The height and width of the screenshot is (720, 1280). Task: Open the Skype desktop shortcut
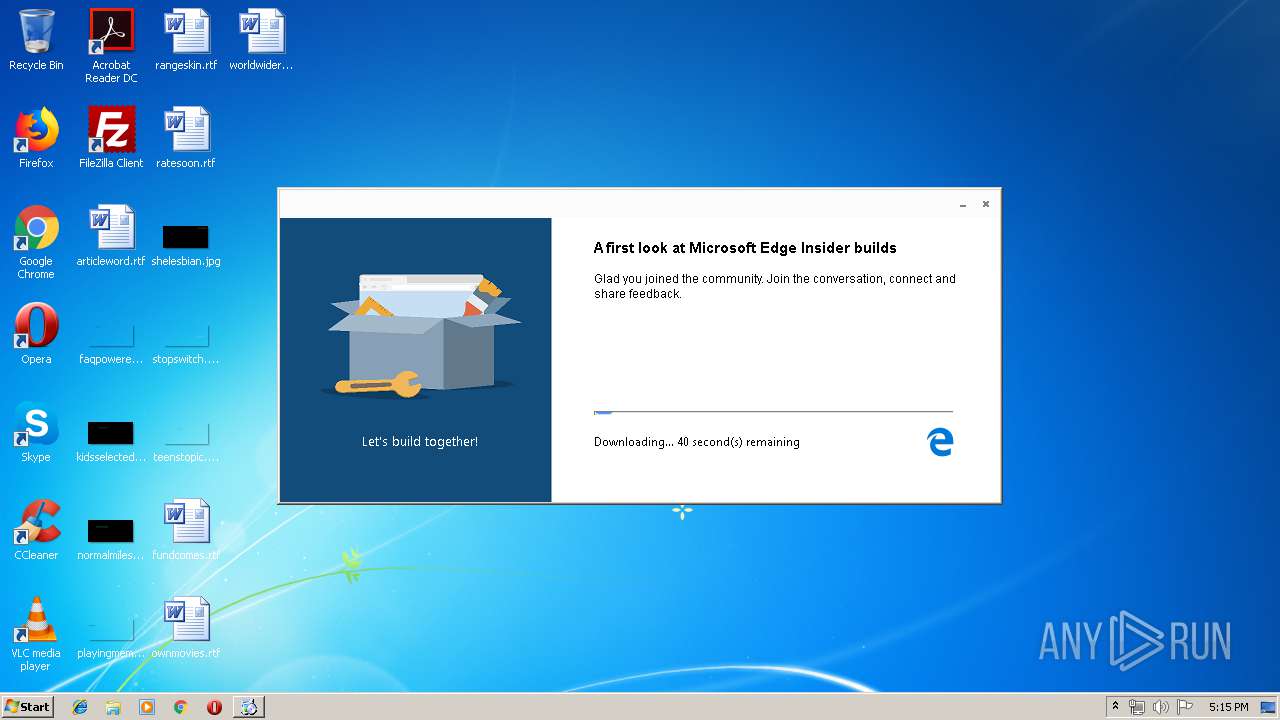pos(36,432)
